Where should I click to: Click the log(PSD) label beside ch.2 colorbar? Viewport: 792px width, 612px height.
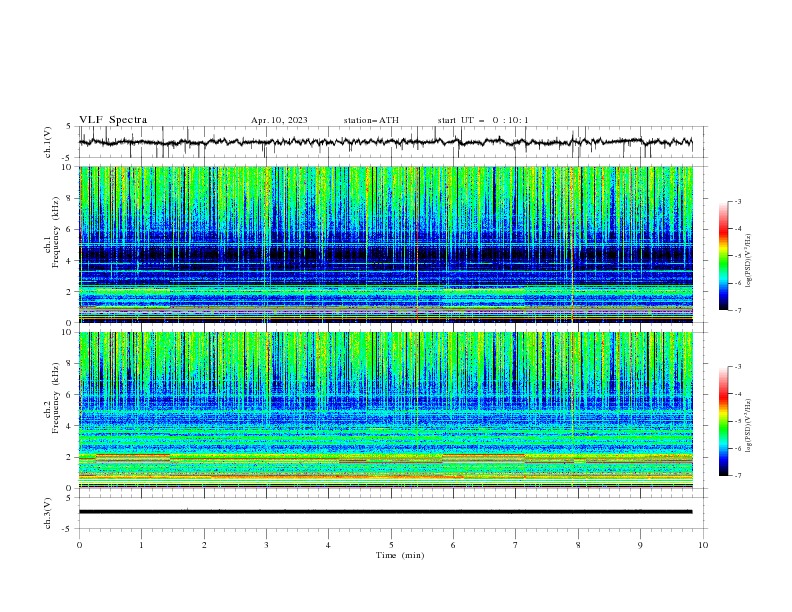(748, 426)
